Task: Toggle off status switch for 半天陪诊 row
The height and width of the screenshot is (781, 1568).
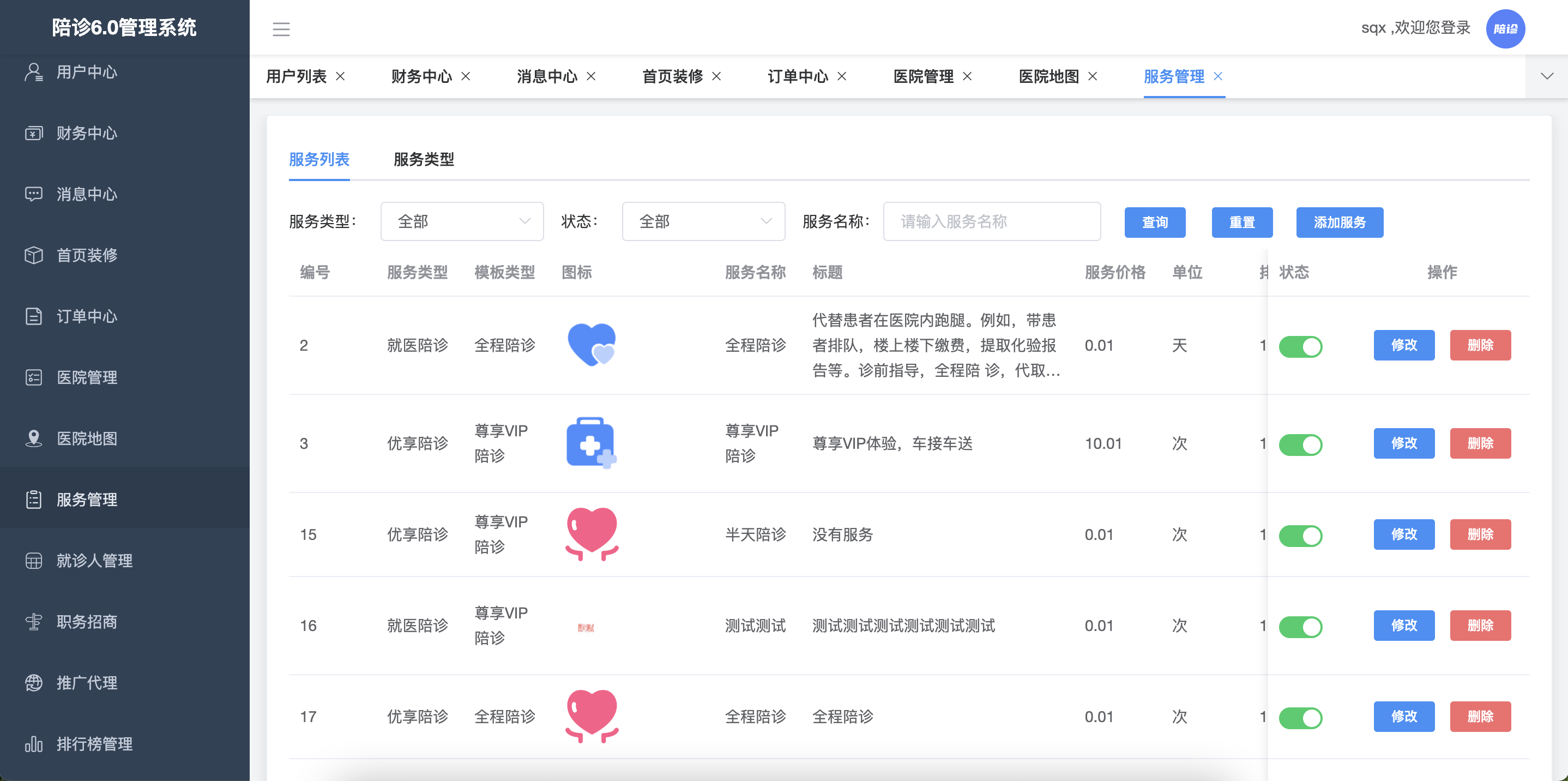Action: (1300, 535)
